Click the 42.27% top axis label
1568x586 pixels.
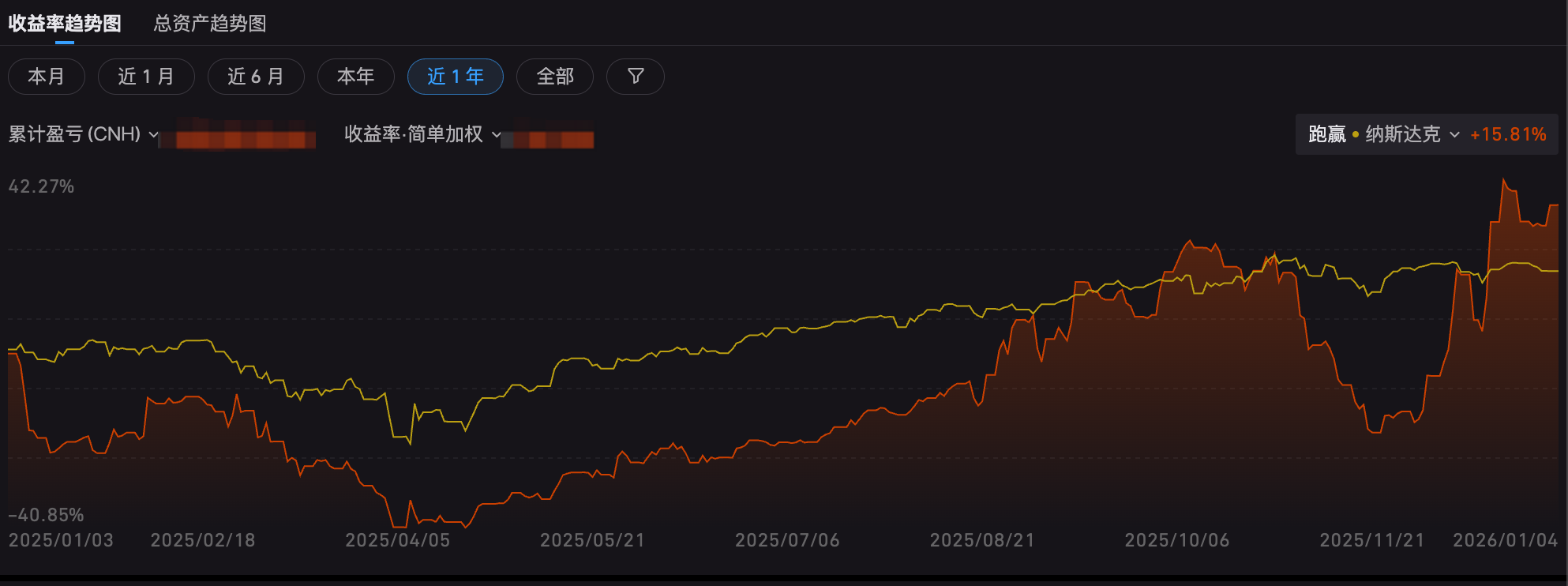click(x=41, y=186)
